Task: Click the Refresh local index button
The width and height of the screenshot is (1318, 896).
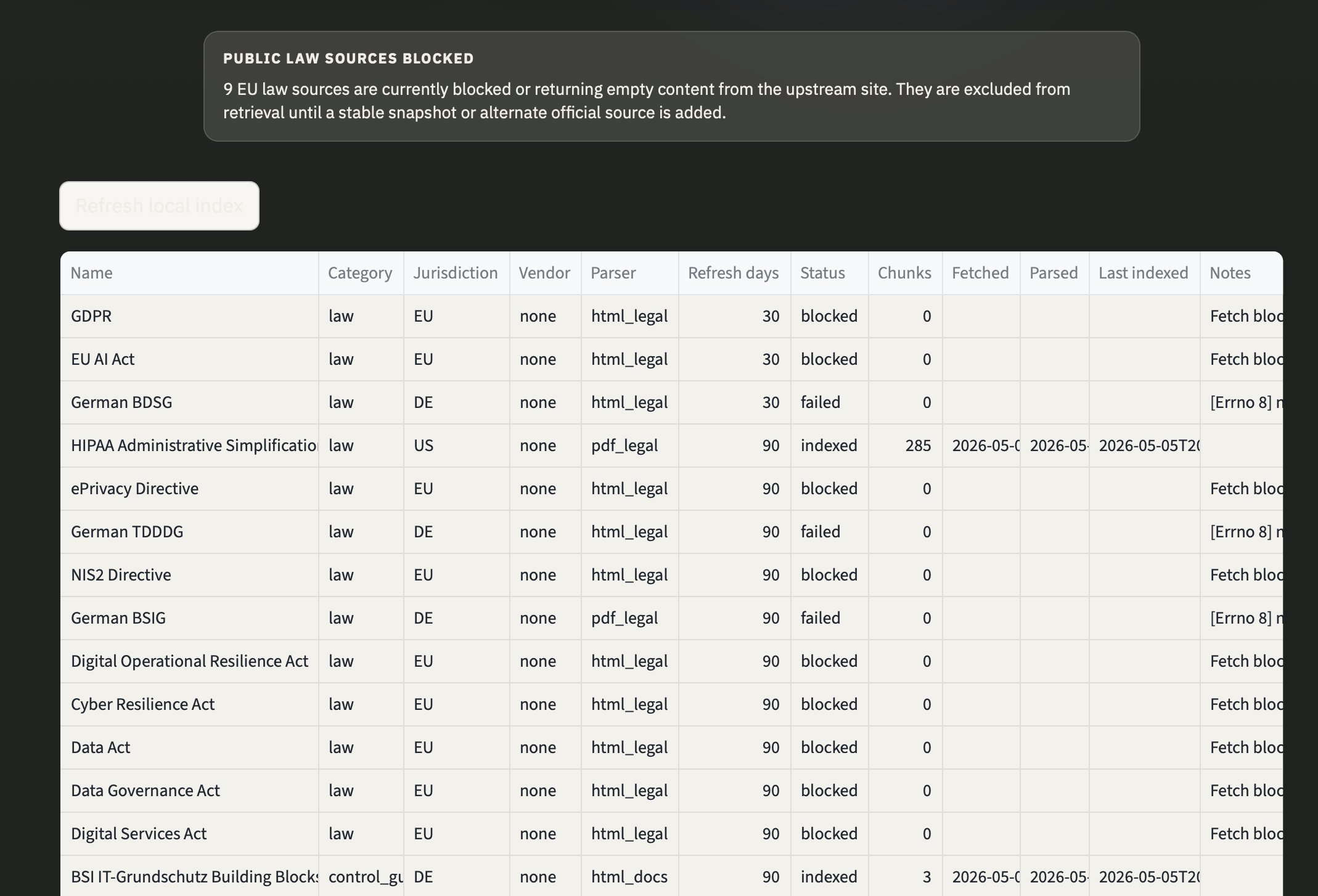Action: click(159, 206)
